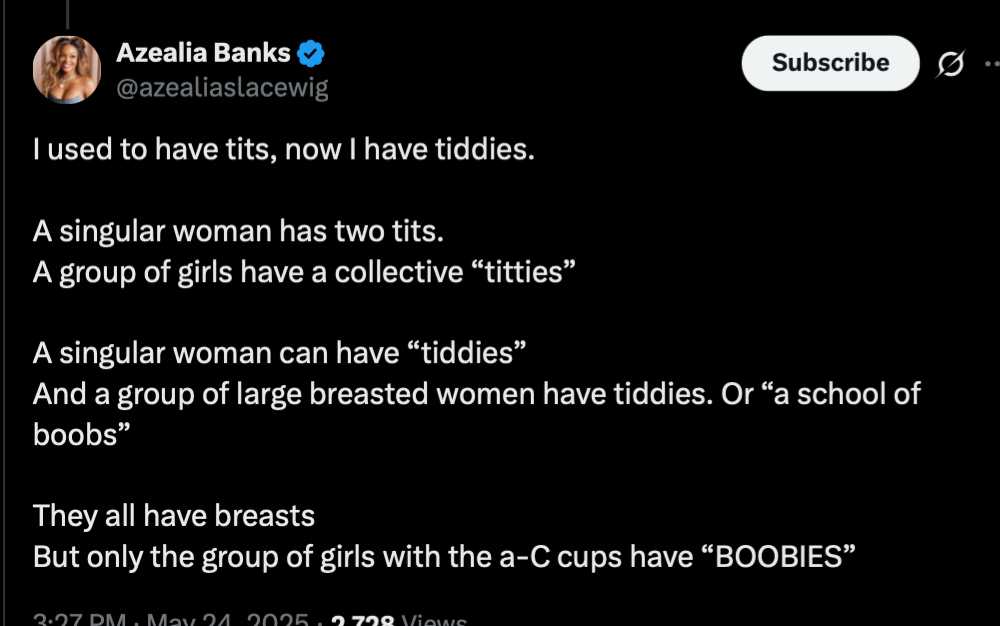Click the May 24, 2025 date
Screen dimensions: 1000x626
point(228,619)
